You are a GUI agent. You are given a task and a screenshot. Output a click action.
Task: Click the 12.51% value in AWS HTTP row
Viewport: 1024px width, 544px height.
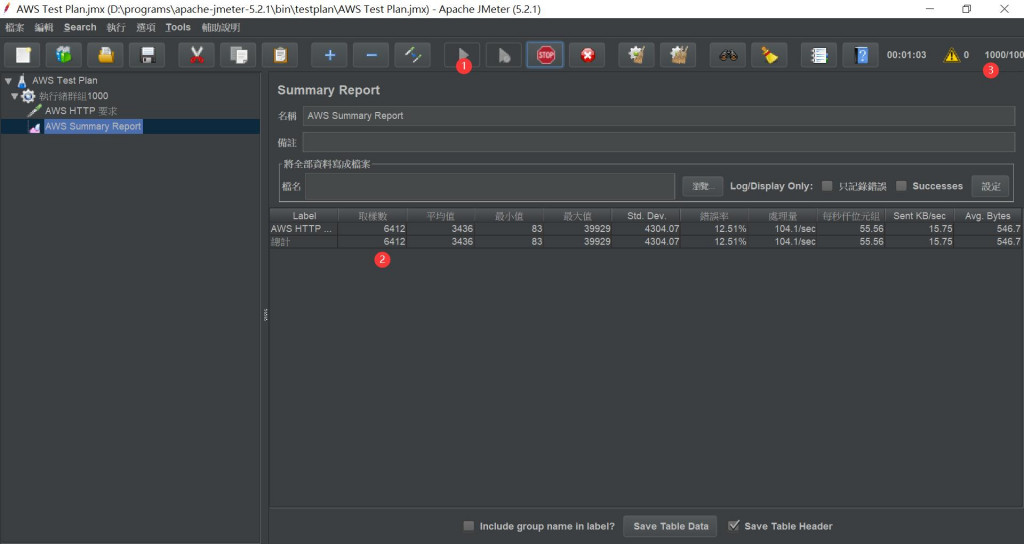click(729, 229)
